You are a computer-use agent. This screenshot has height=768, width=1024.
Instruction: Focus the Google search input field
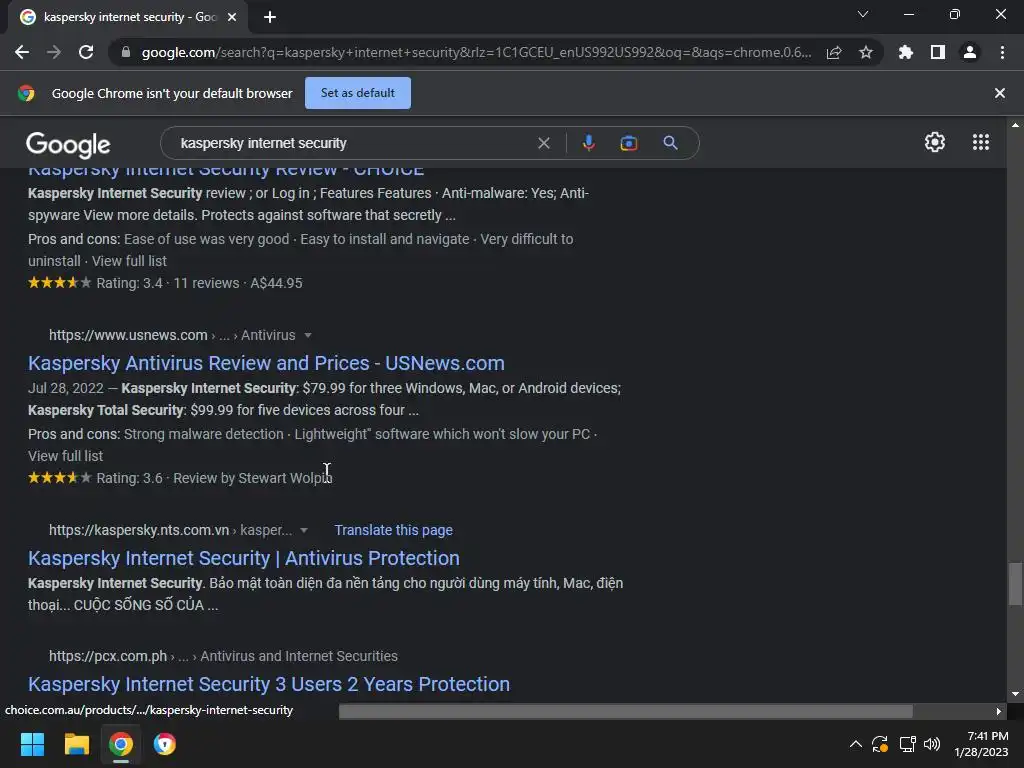[x=353, y=143]
